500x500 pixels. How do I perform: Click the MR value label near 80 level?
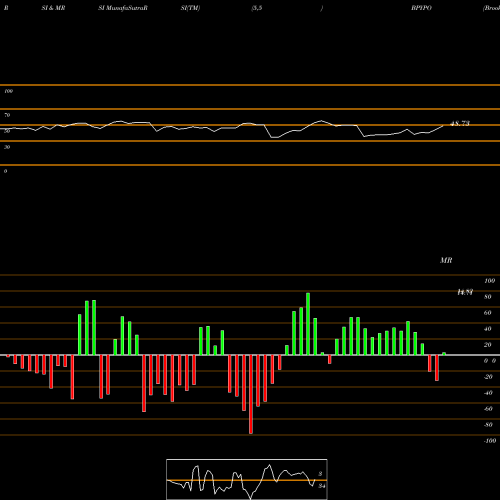pos(465,292)
